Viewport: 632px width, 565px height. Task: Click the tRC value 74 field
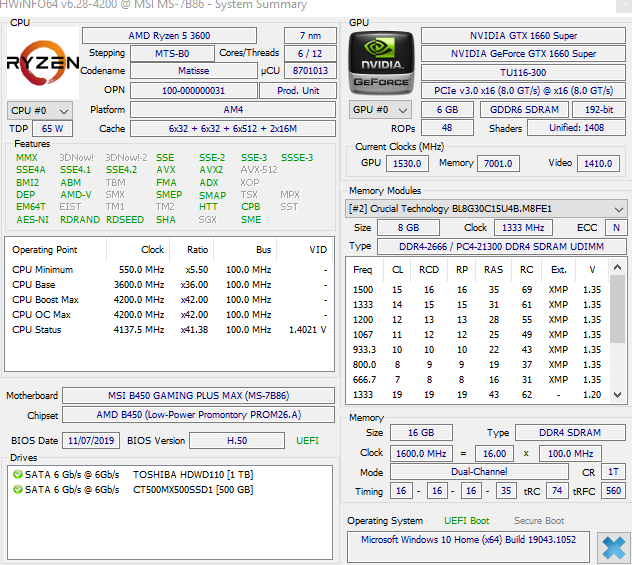coord(557,491)
